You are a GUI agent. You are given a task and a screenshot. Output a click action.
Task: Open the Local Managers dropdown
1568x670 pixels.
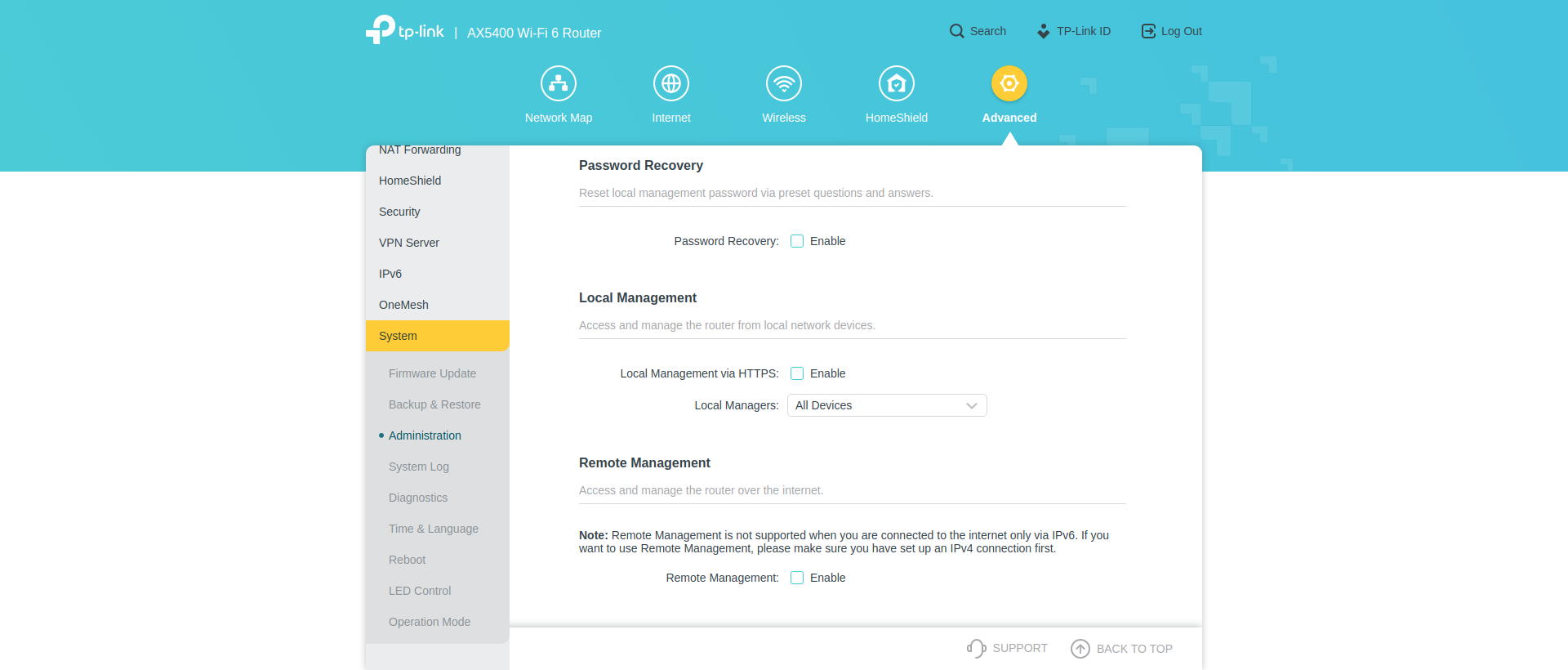coord(887,405)
